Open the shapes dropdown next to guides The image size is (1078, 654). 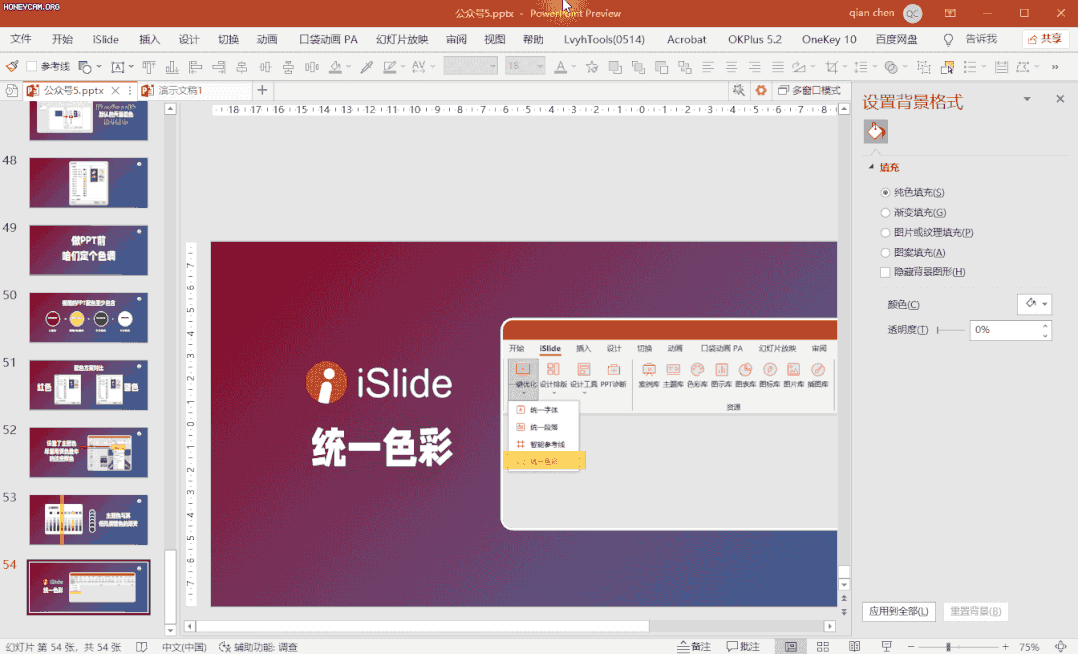[99, 67]
